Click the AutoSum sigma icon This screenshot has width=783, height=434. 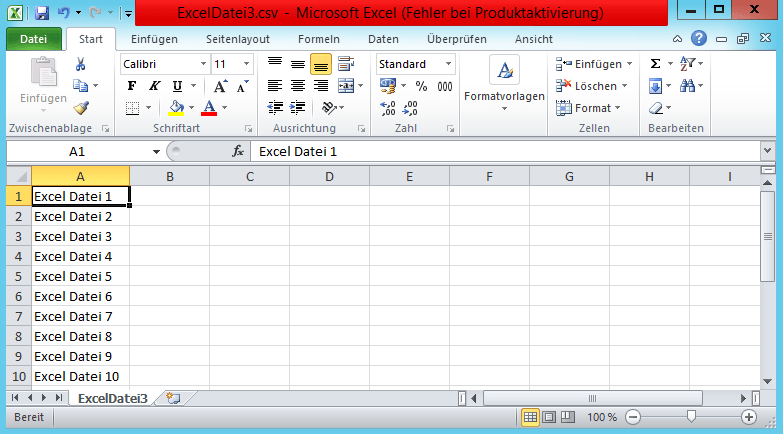point(655,63)
